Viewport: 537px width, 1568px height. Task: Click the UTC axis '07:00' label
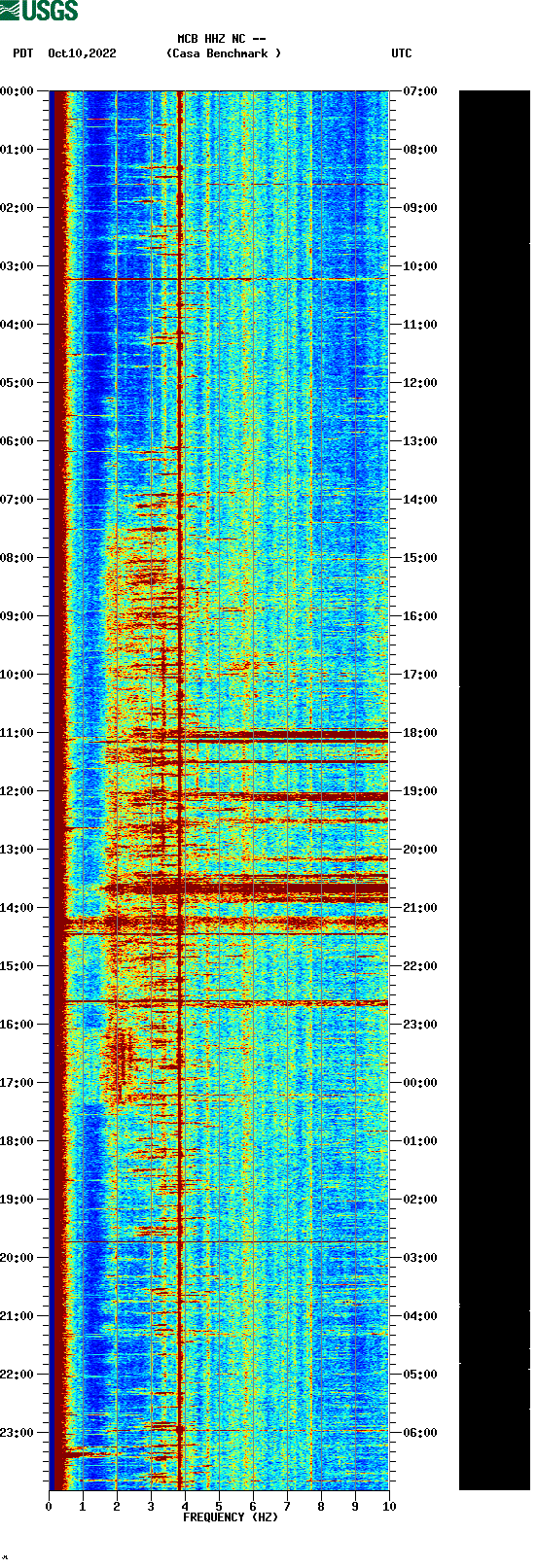point(420,91)
